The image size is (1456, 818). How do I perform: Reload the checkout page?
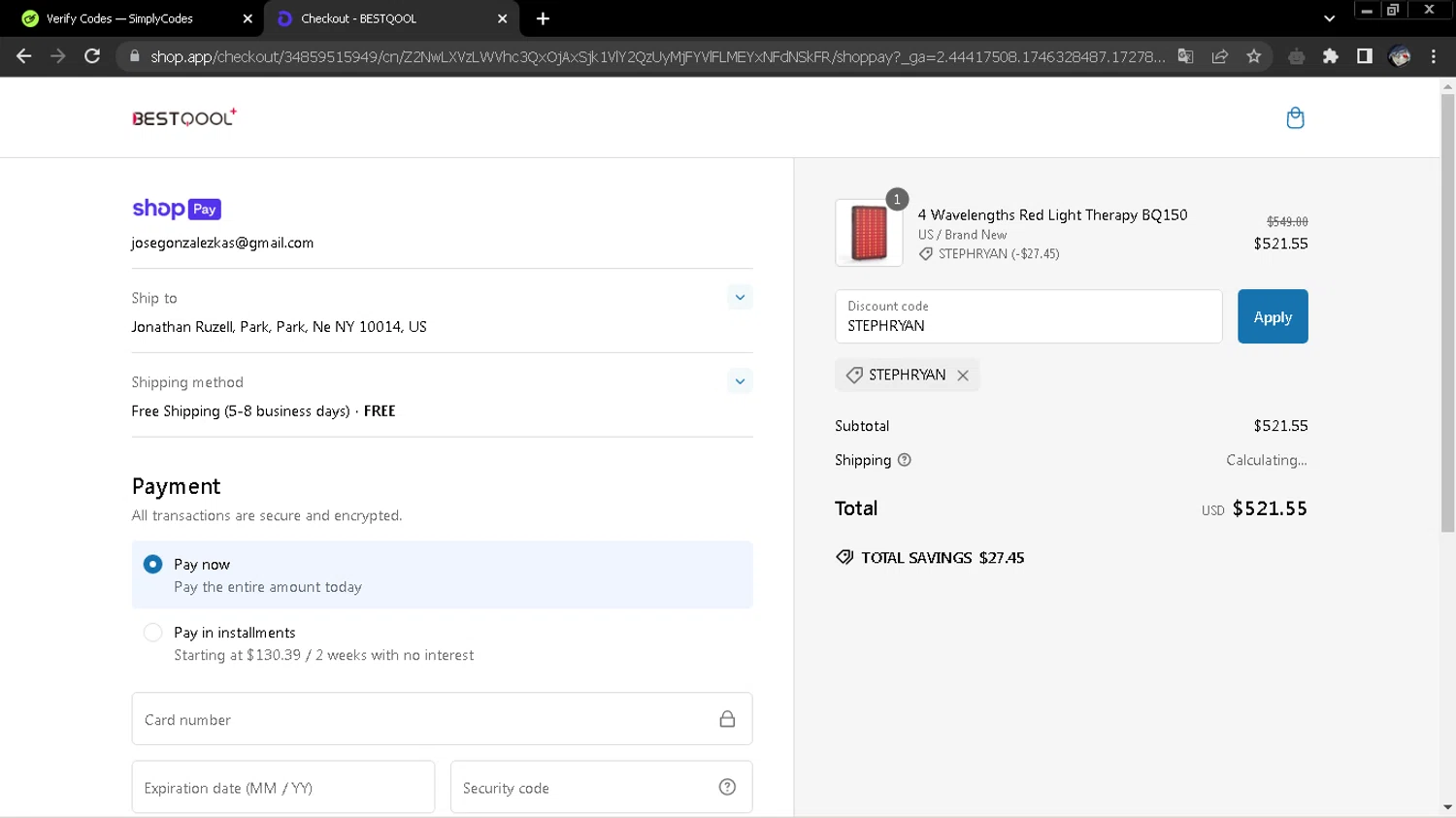coord(92,56)
